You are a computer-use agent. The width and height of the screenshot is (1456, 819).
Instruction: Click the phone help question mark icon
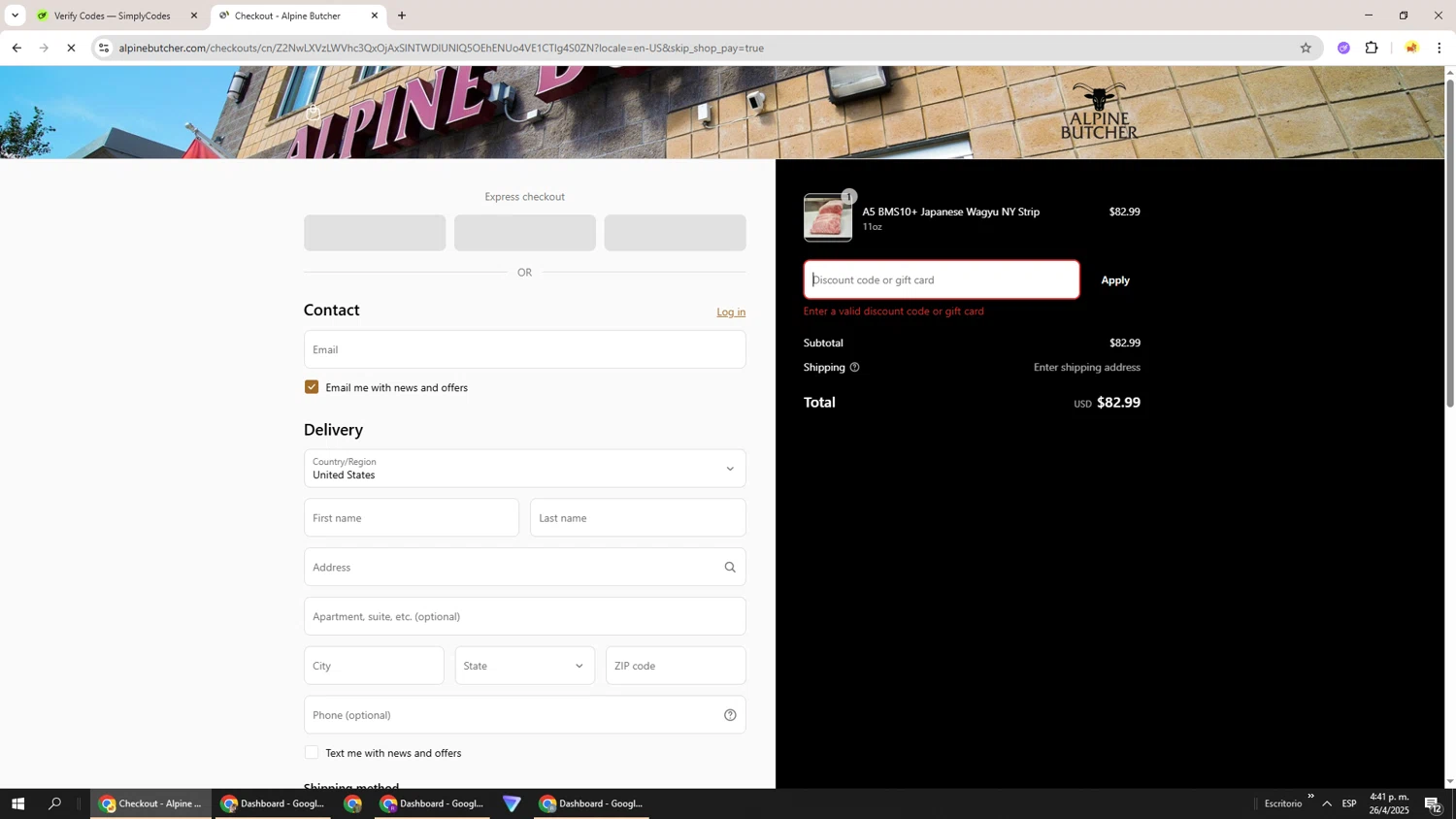coord(730,715)
